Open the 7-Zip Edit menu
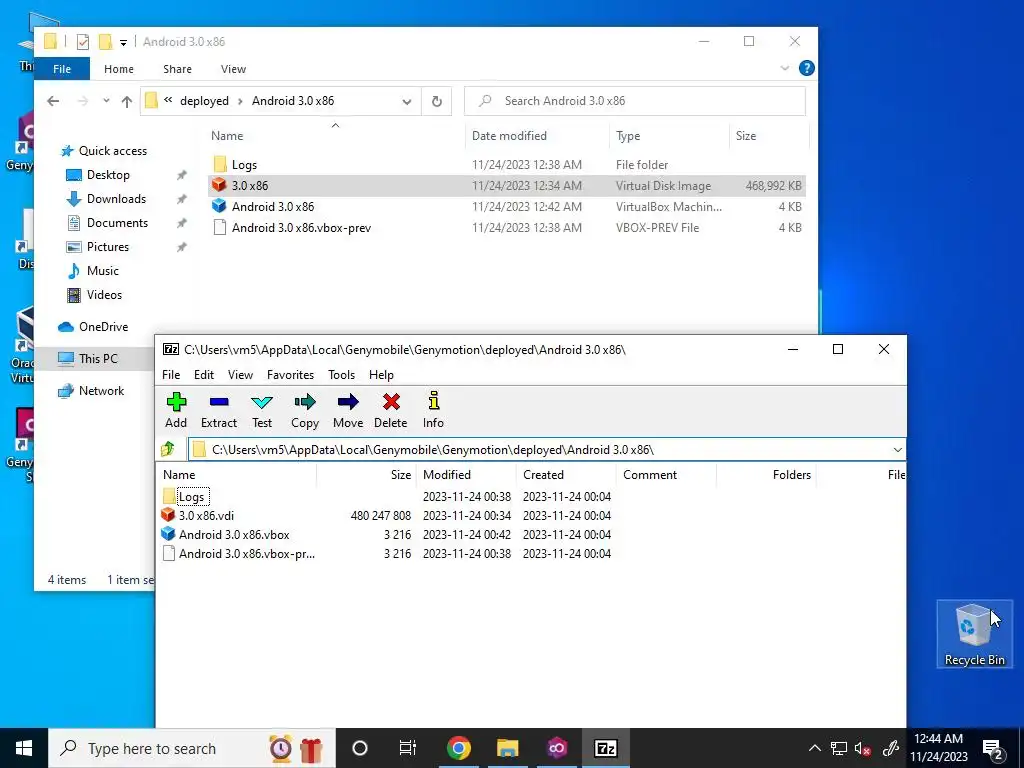 204,375
